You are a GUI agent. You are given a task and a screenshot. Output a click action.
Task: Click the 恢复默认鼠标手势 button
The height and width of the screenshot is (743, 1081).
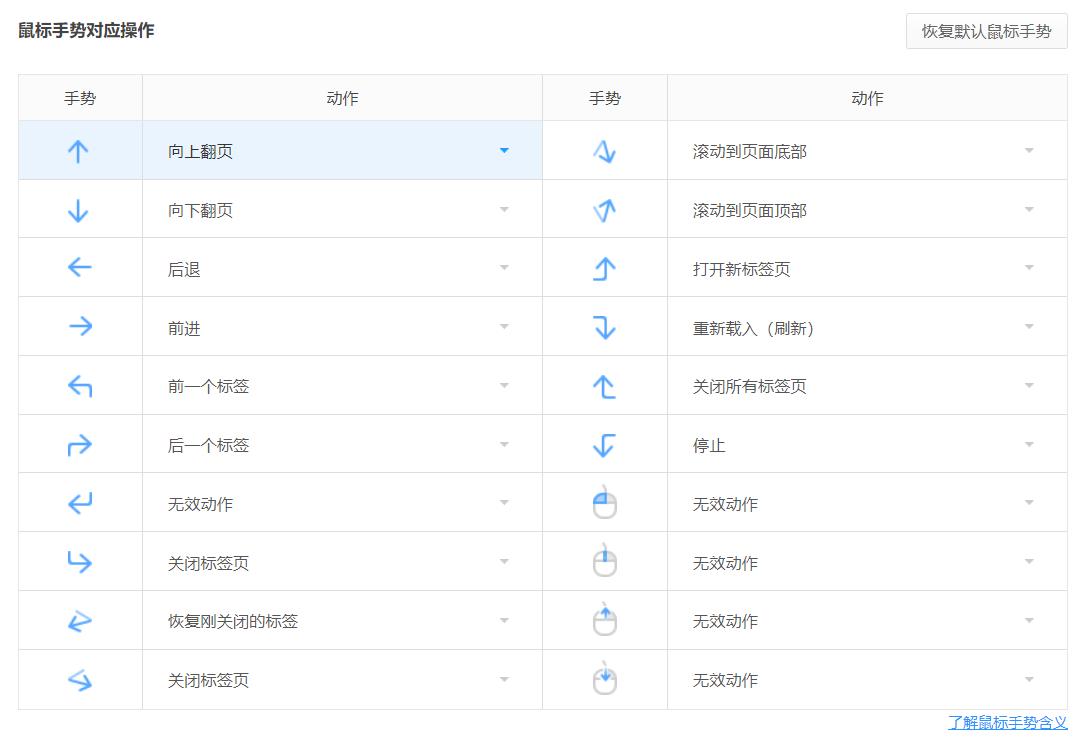(986, 31)
